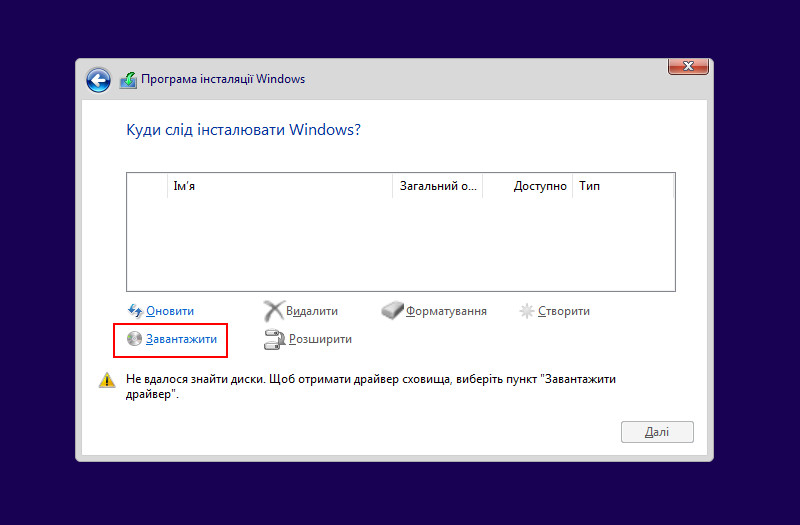Viewport: 800px width, 525px height.
Task: Refresh the disk list via Оновити link
Action: [x=170, y=311]
